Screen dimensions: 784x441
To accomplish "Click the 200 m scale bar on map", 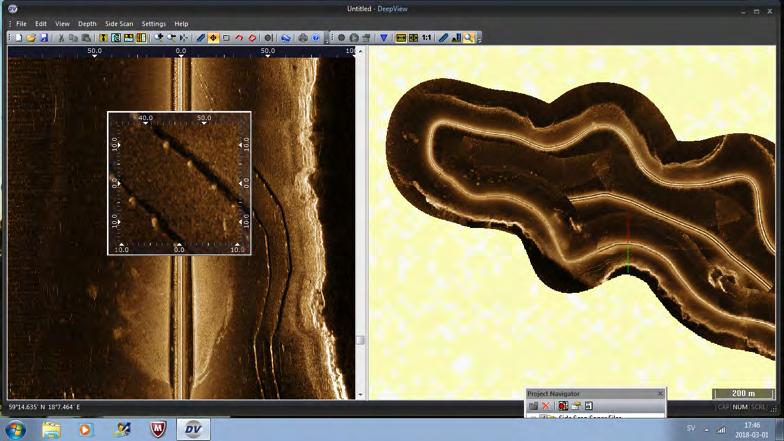I will point(744,394).
